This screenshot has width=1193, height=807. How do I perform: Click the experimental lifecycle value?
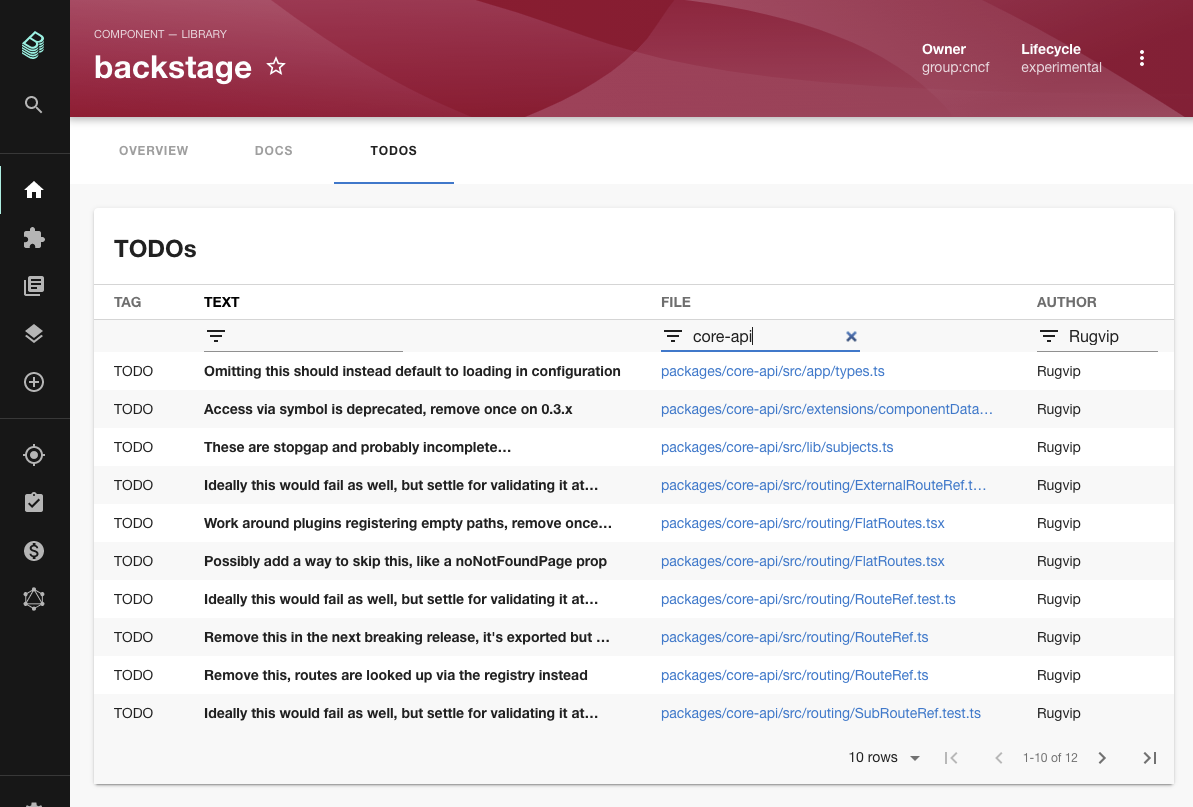pos(1061,67)
